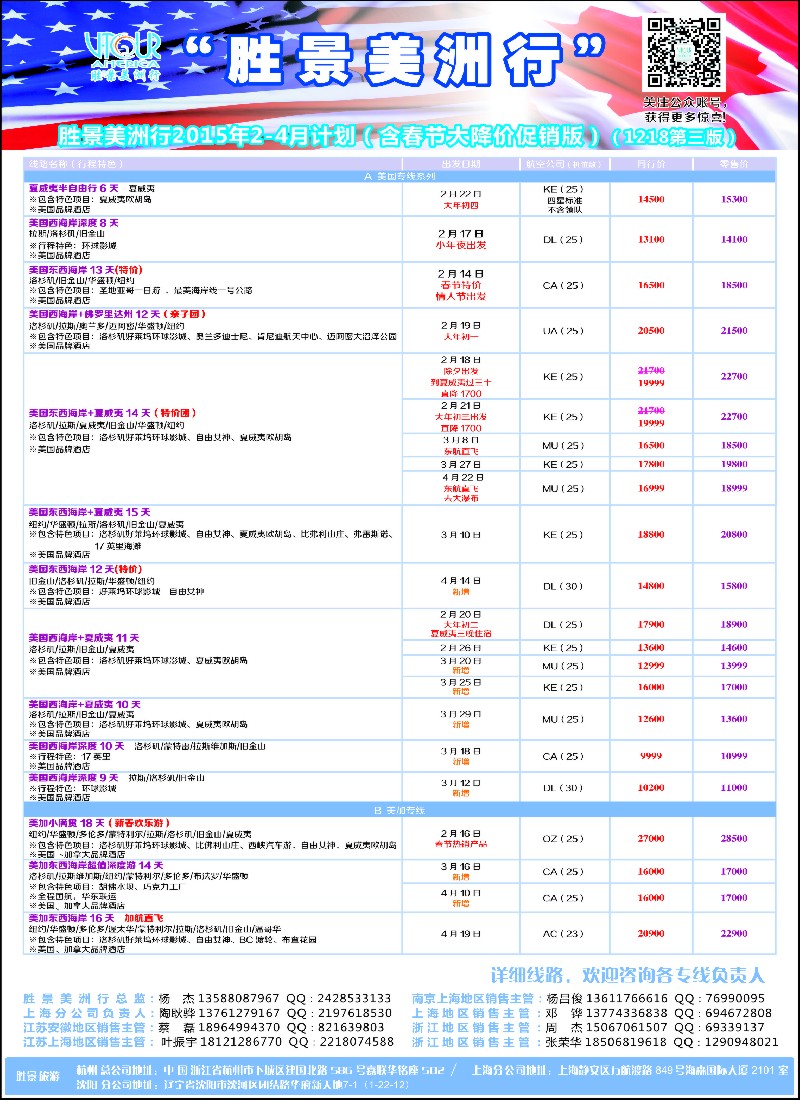Click the price "14500"

coord(651,199)
